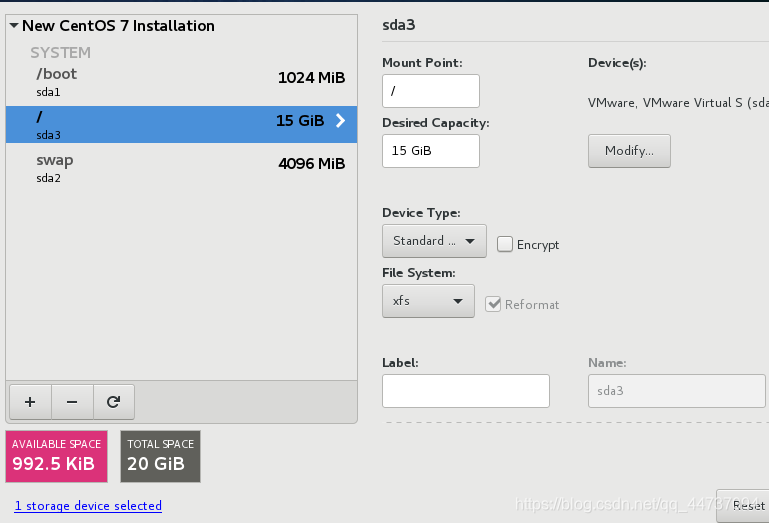Open the File System xfs dropdown

(428, 301)
